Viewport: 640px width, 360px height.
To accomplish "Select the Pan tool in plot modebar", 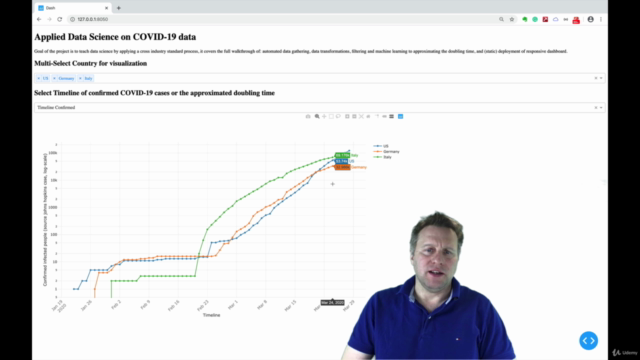I will coord(324,116).
